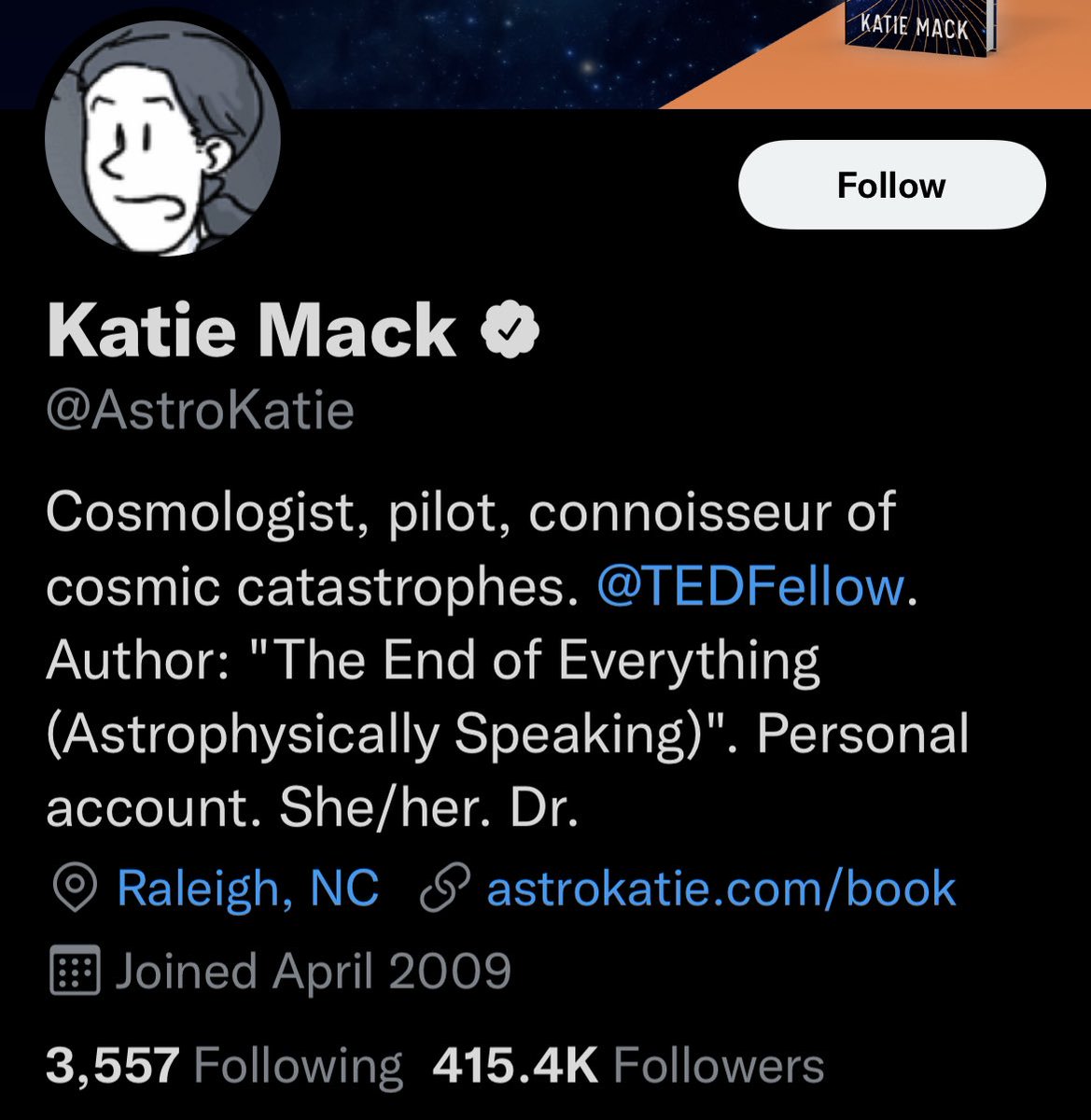This screenshot has width=1091, height=1120.
Task: Click the profile bio description text
Action: pyautogui.click(x=508, y=660)
